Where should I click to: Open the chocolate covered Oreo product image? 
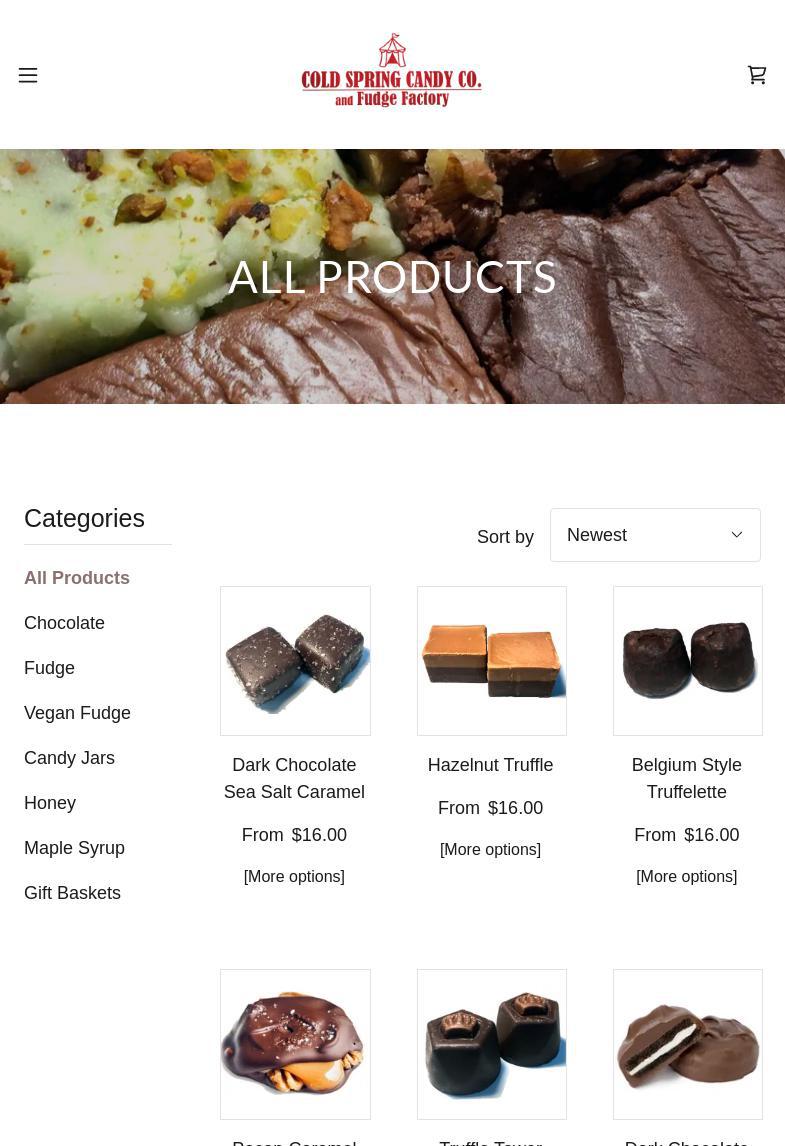[688, 1044]
